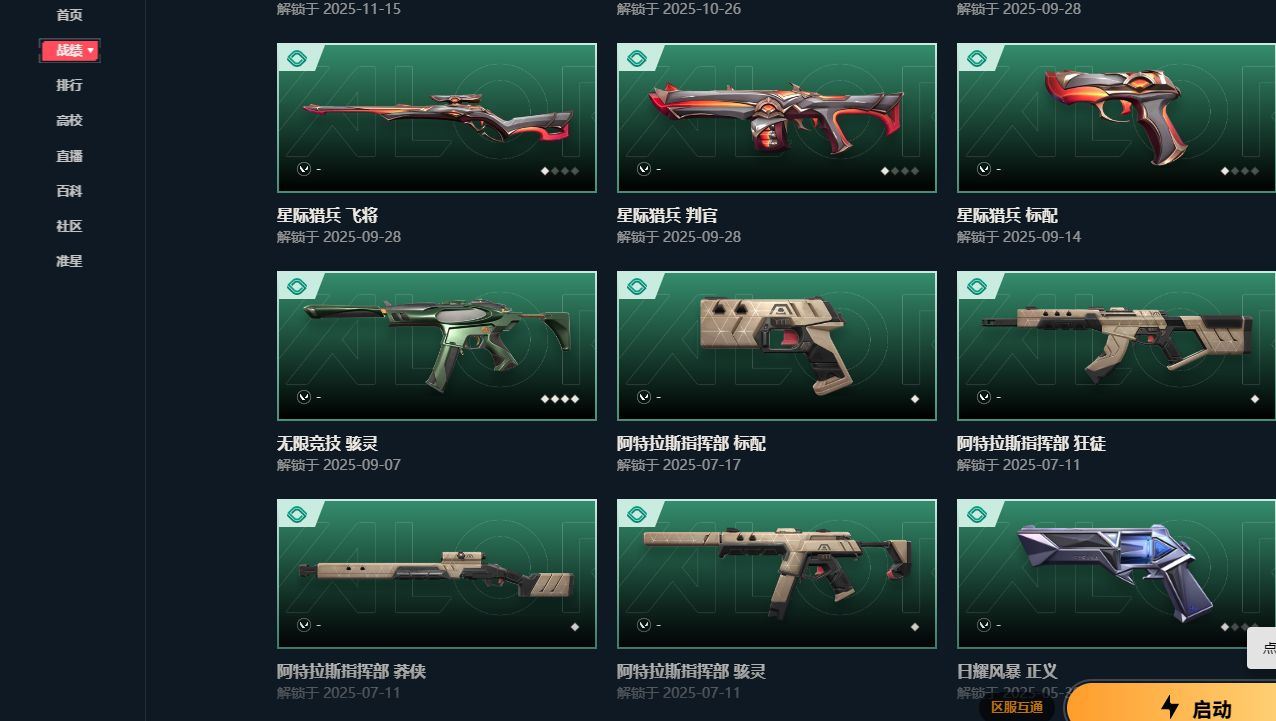Open the 直播 link in sidebar
The height and width of the screenshot is (721, 1276).
pos(69,156)
